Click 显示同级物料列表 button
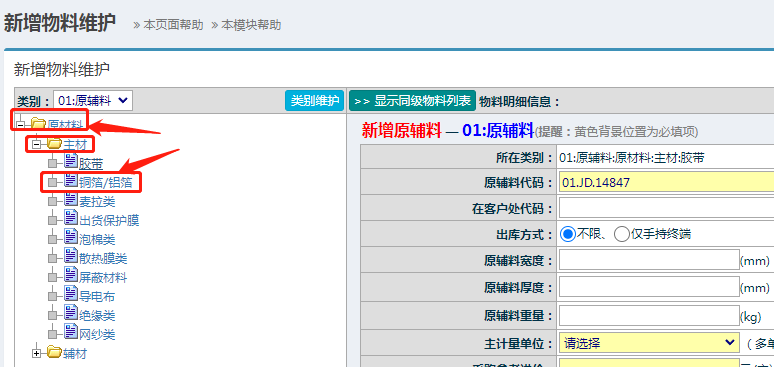This screenshot has width=774, height=367. tap(412, 101)
